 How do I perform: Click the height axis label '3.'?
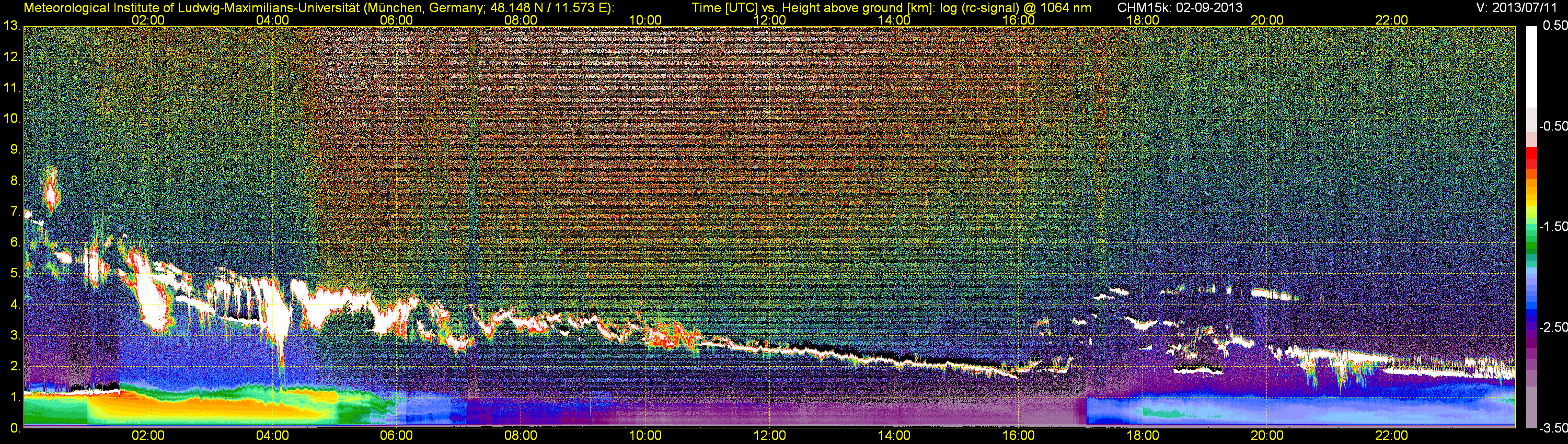pyautogui.click(x=15, y=335)
